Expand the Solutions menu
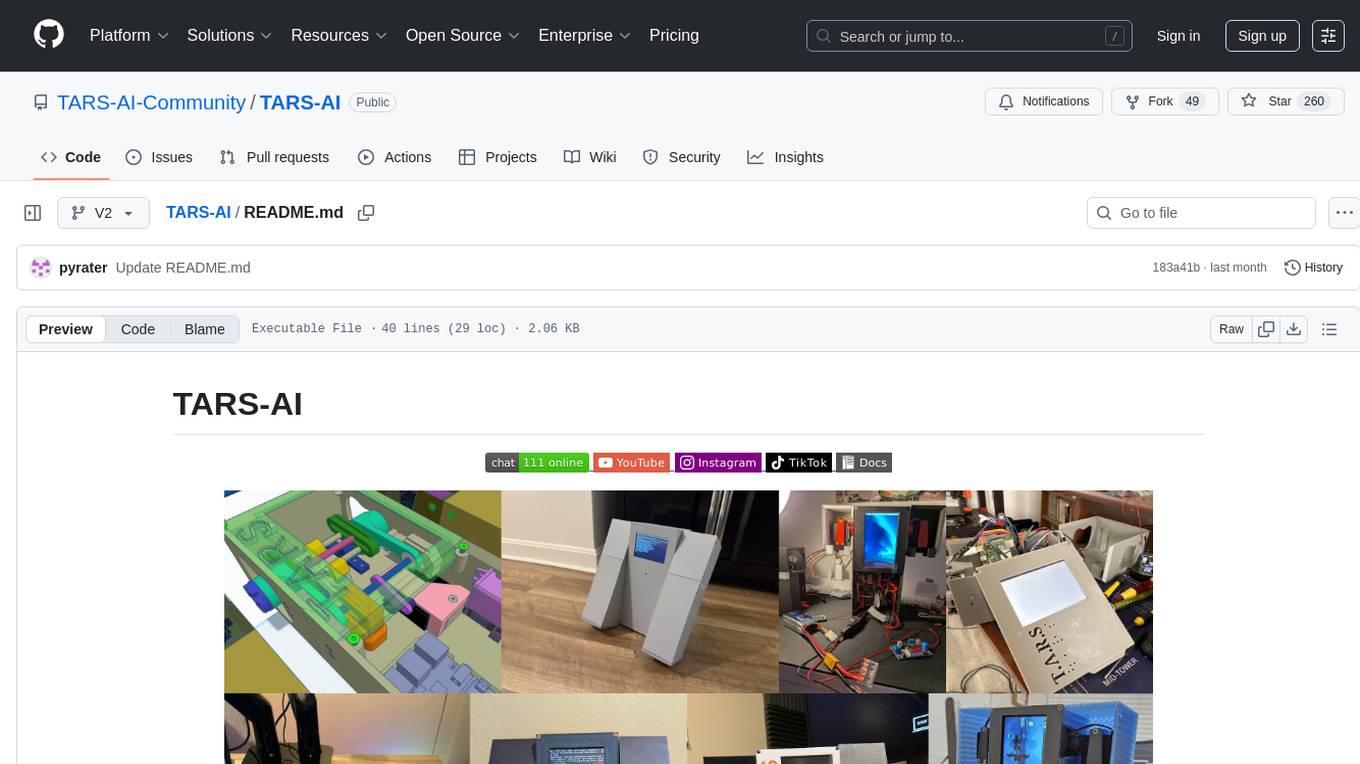Screen dimensions: 1360x764 (230, 35)
